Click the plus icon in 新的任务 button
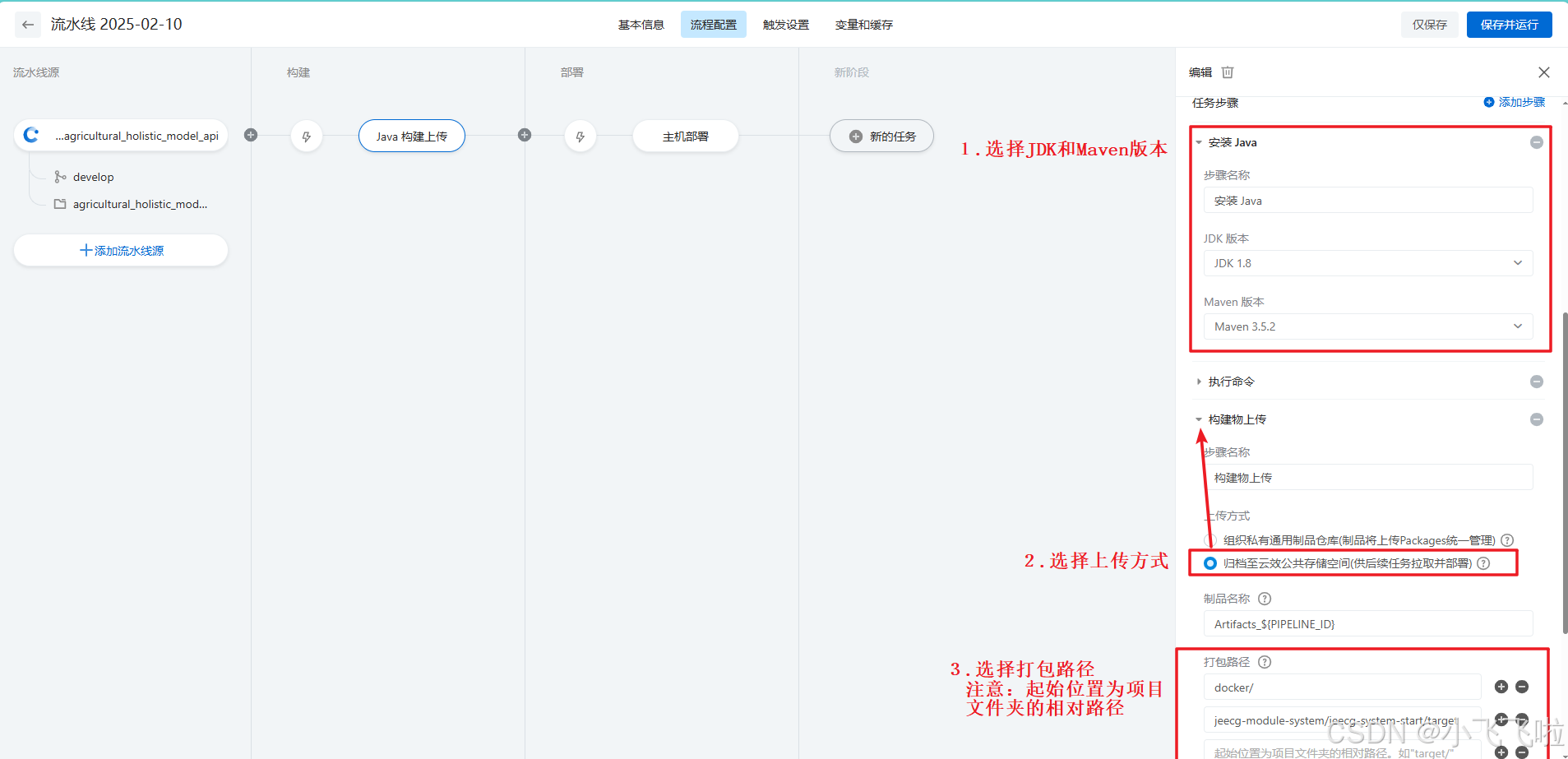The height and width of the screenshot is (759, 1568). 856,137
